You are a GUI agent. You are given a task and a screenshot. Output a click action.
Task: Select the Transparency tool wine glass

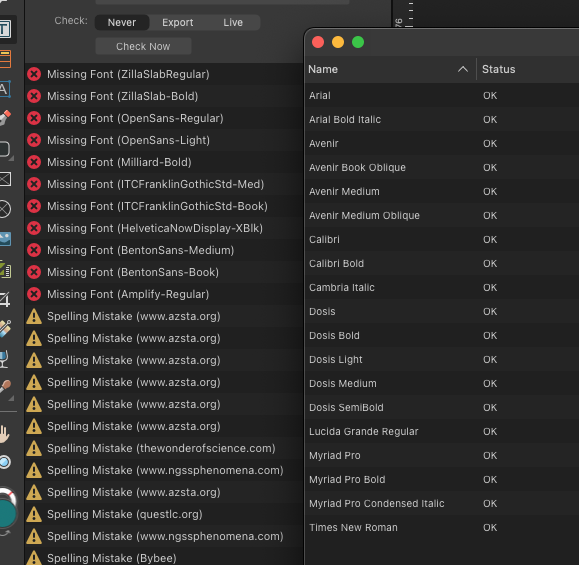pyautogui.click(x=4, y=359)
